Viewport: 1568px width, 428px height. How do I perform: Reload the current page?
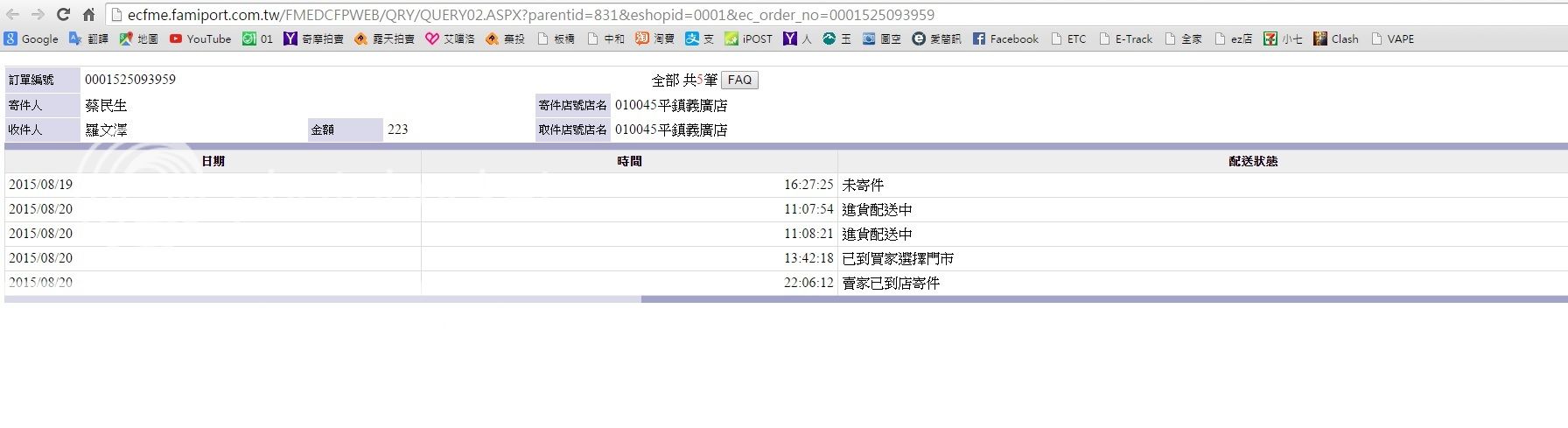(x=63, y=15)
